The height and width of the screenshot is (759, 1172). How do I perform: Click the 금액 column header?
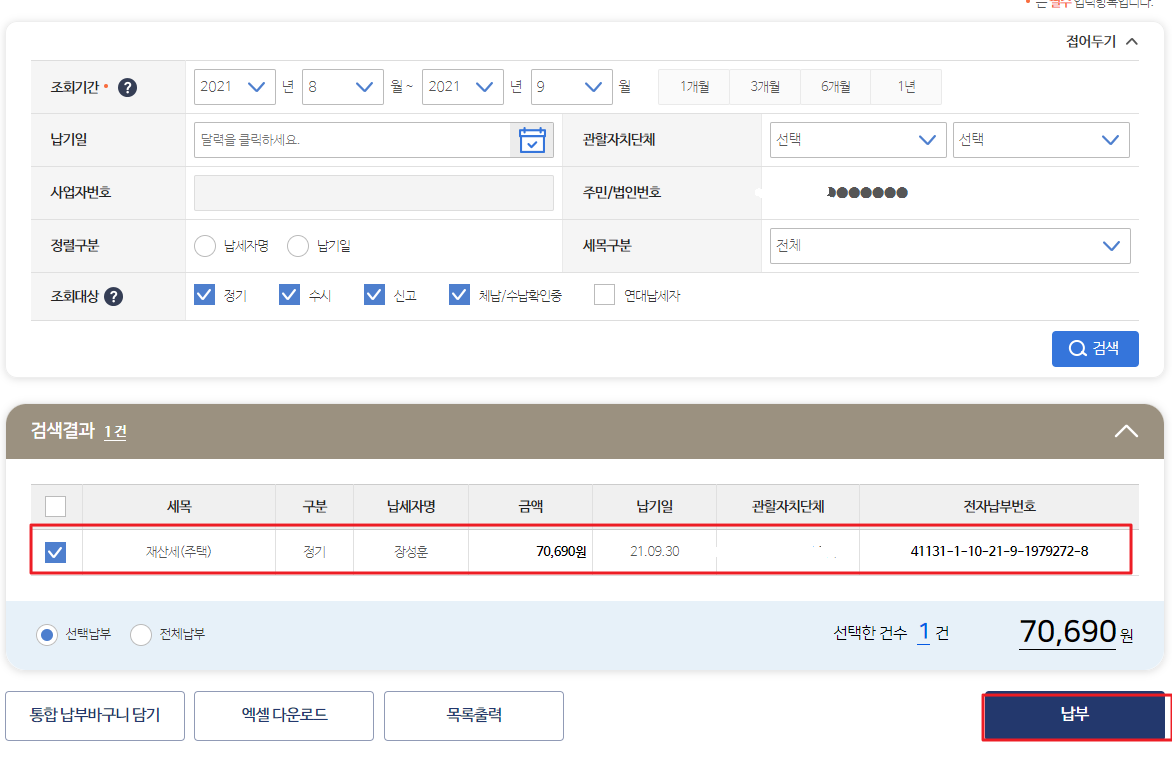[x=531, y=506]
